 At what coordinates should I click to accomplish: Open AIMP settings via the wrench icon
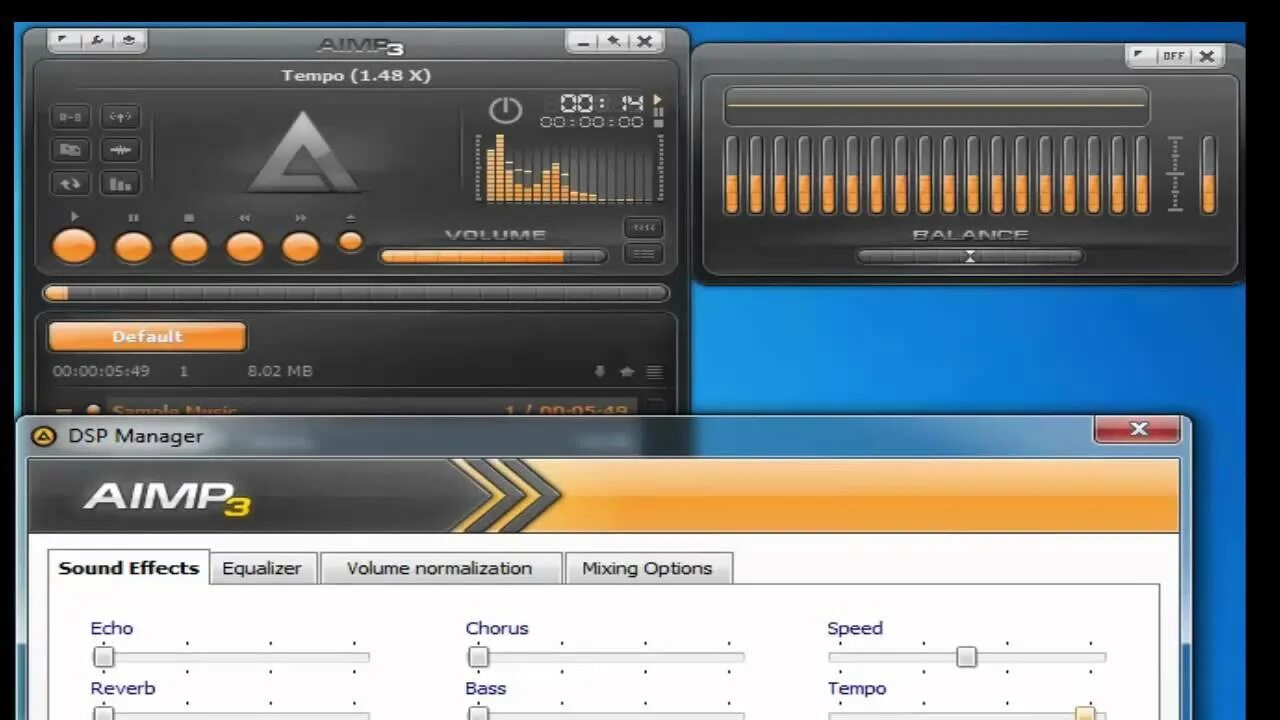97,41
